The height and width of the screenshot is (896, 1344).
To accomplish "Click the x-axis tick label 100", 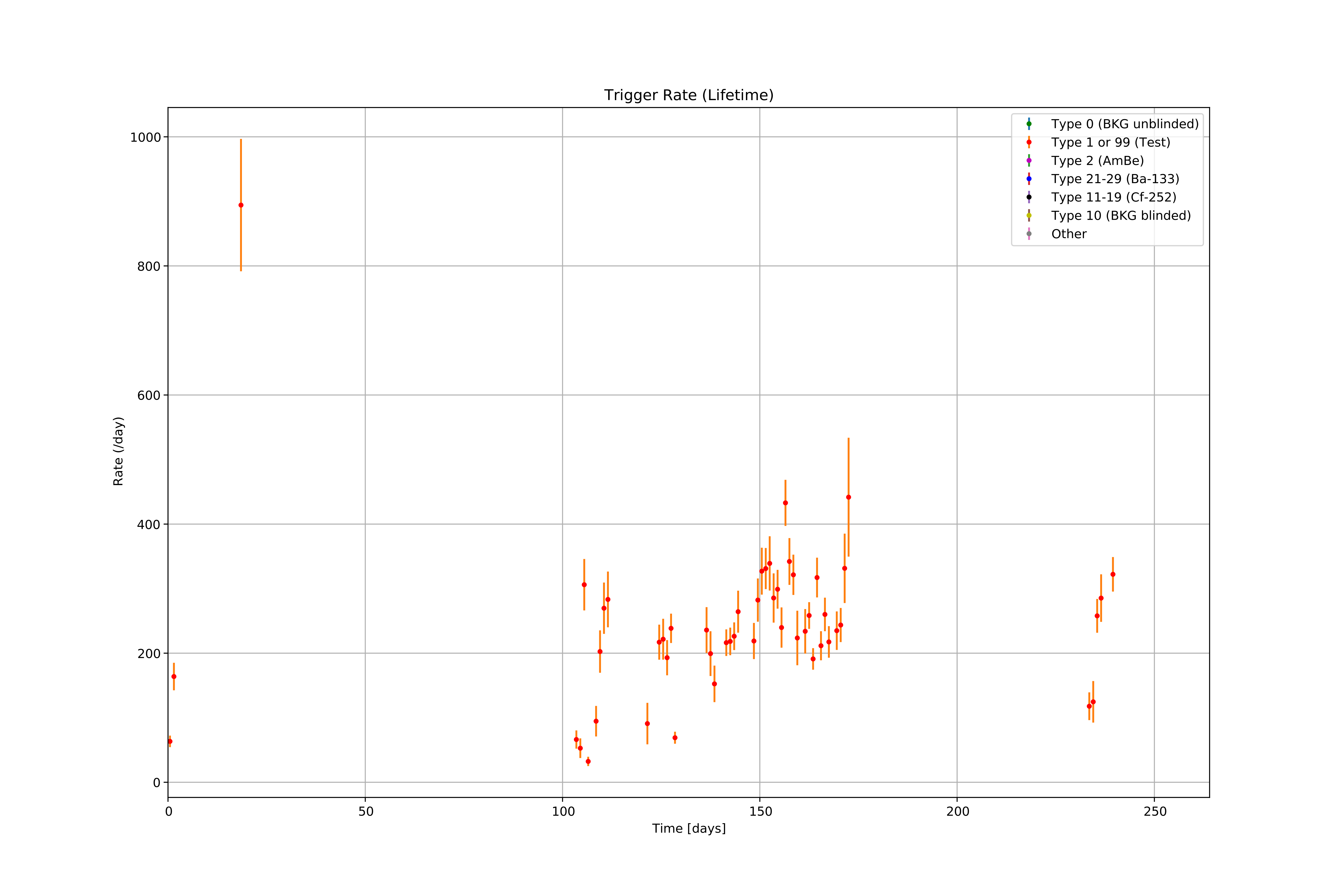I will point(563,811).
